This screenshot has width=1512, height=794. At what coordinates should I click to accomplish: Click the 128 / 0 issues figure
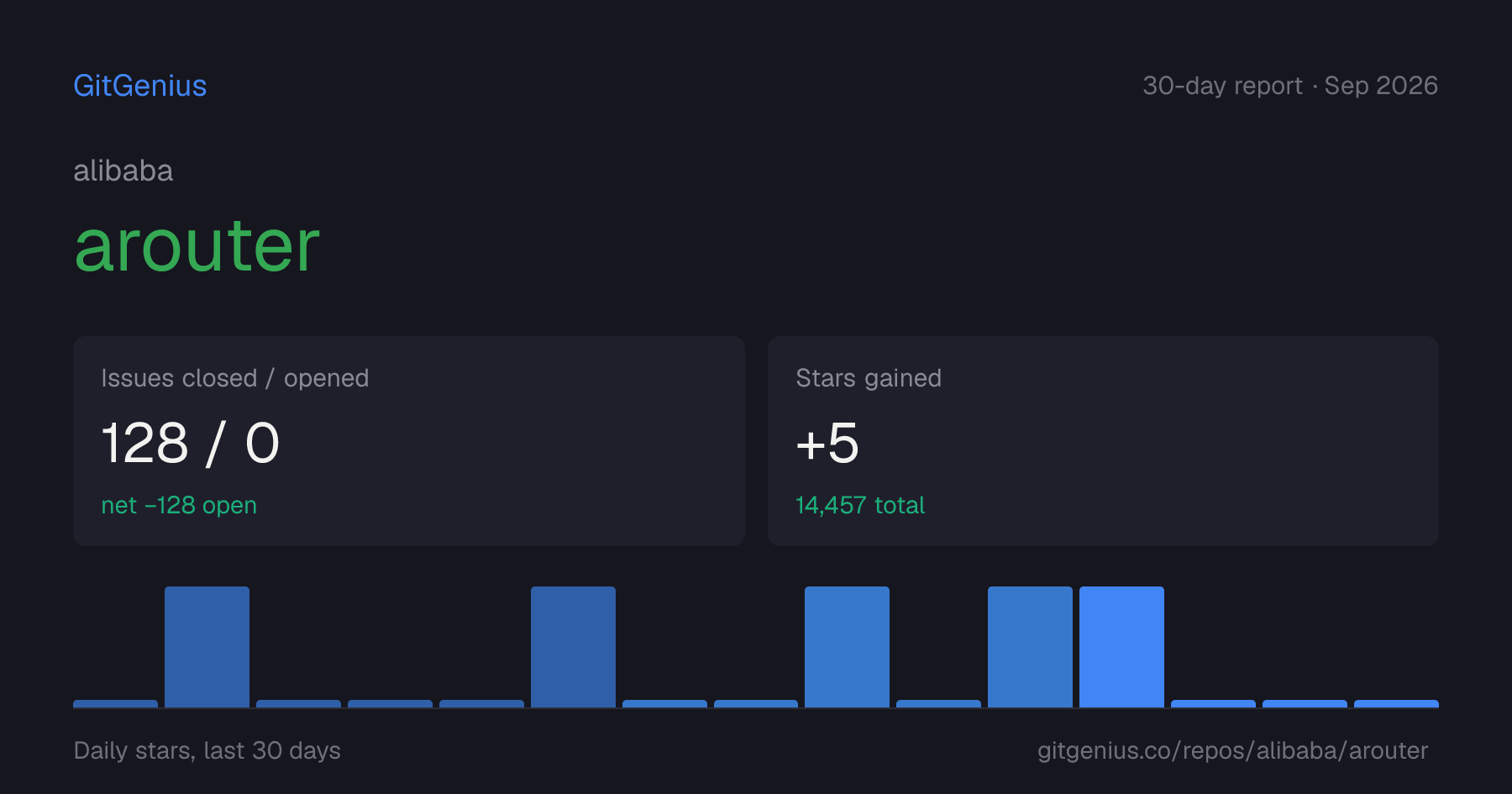click(x=191, y=444)
